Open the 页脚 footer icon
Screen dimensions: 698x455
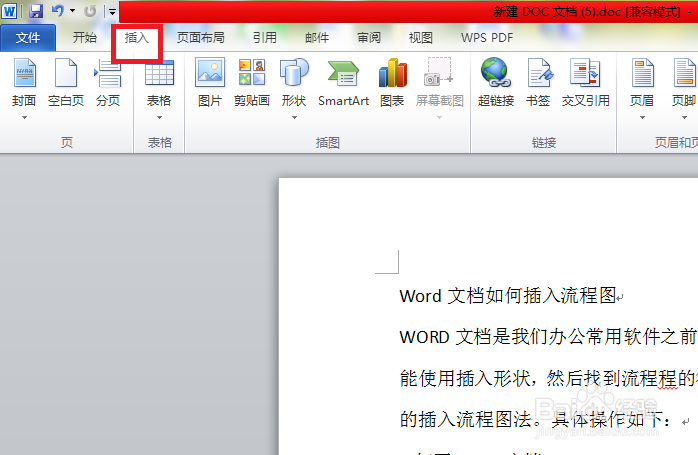pos(684,73)
